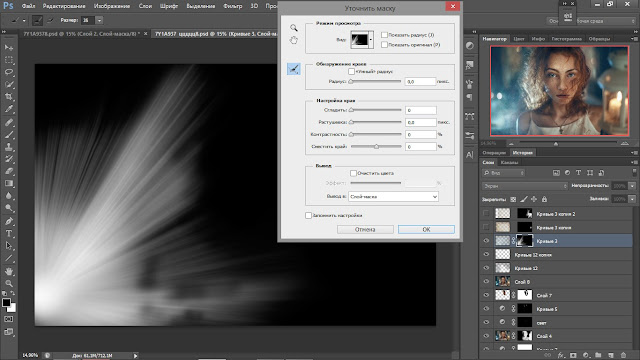Image resolution: width=640 pixels, height=360 pixels.
Task: Select the Blur tool
Action: [9, 196]
